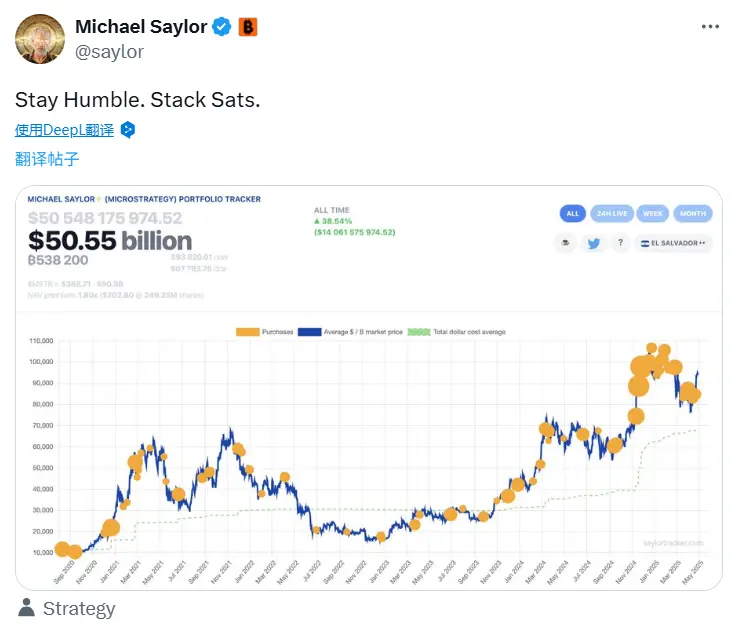The image size is (736, 632).
Task: Open Michael Saylor's profile avatar
Action: [x=38, y=39]
